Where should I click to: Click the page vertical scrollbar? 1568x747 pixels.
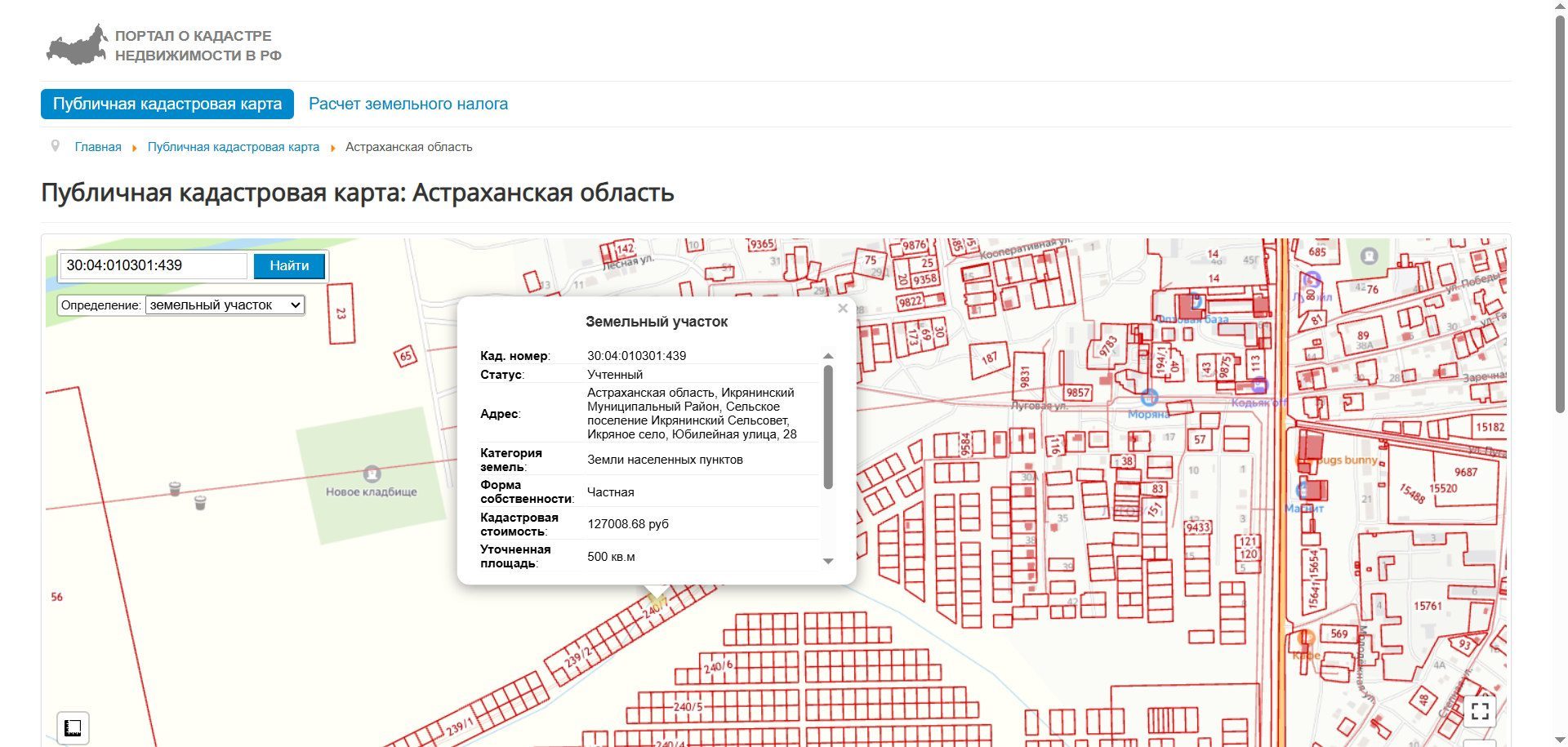[1560, 212]
